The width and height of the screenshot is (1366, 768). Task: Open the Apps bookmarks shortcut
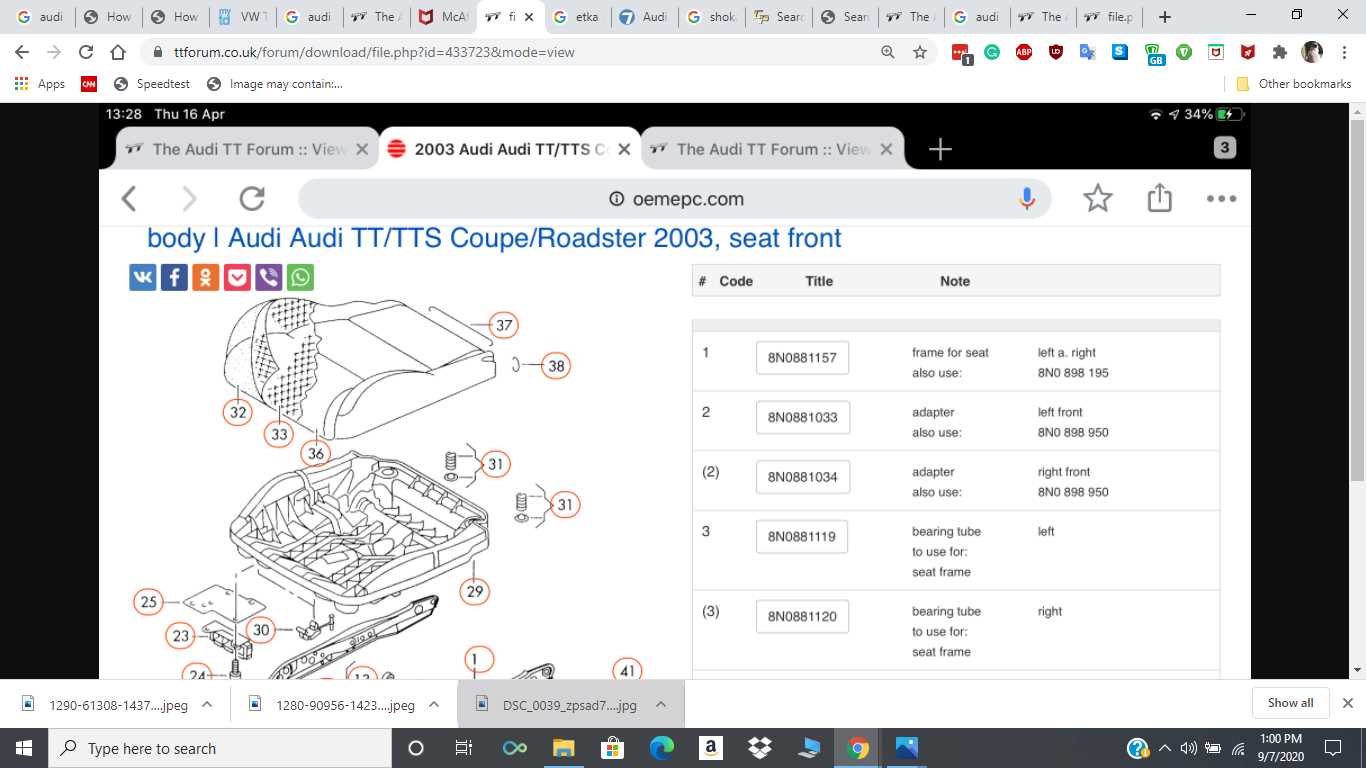tap(40, 84)
